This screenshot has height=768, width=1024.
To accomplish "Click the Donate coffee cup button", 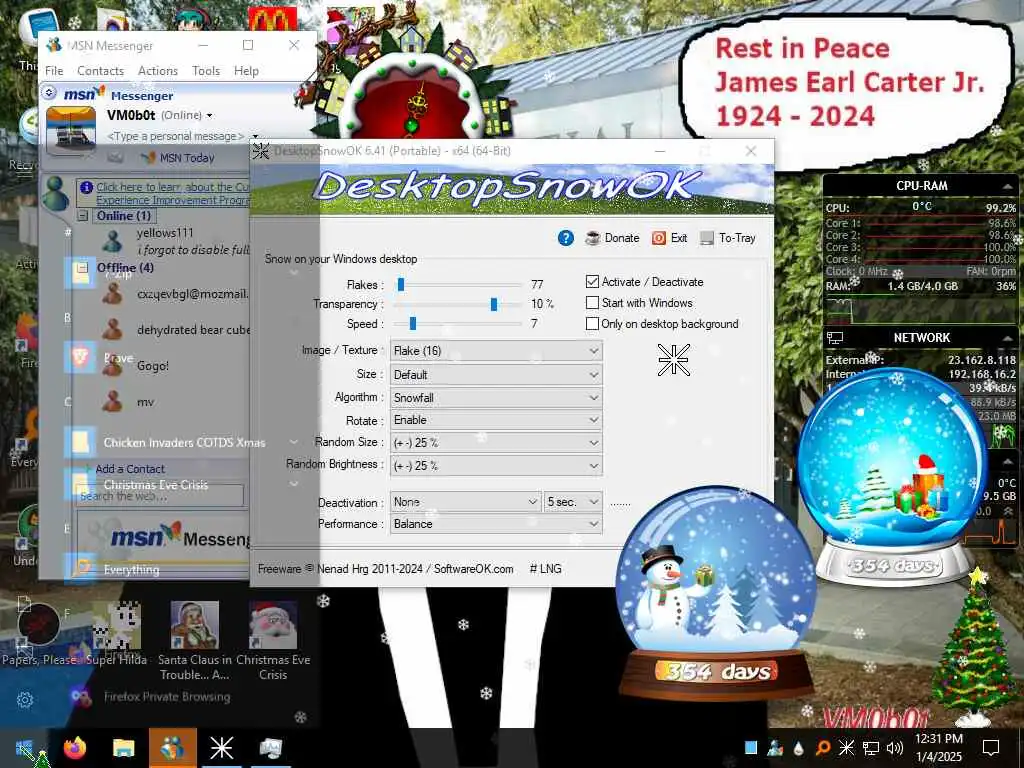I will click(x=612, y=238).
